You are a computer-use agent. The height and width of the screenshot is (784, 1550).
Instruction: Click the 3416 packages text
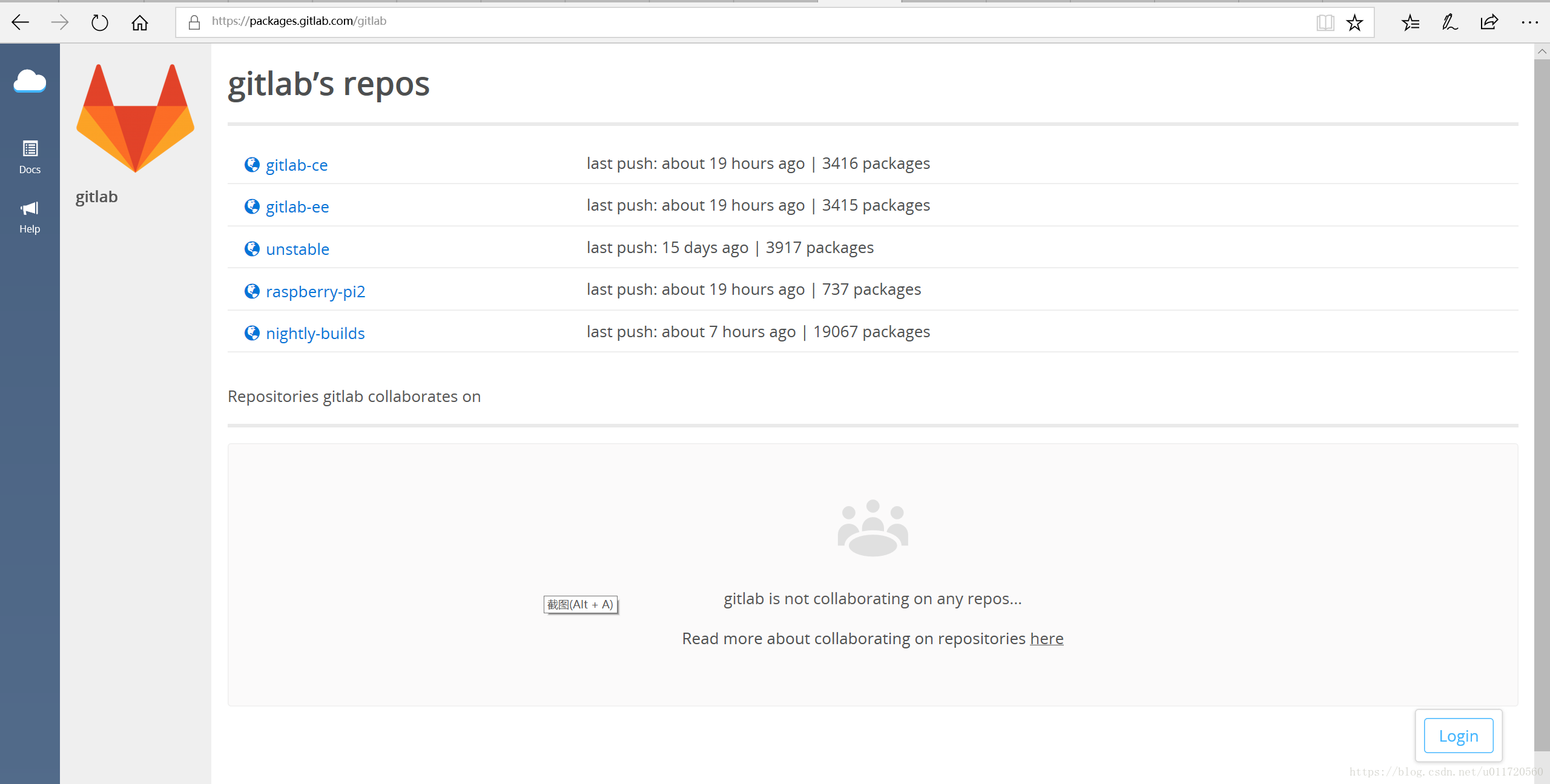pos(876,163)
